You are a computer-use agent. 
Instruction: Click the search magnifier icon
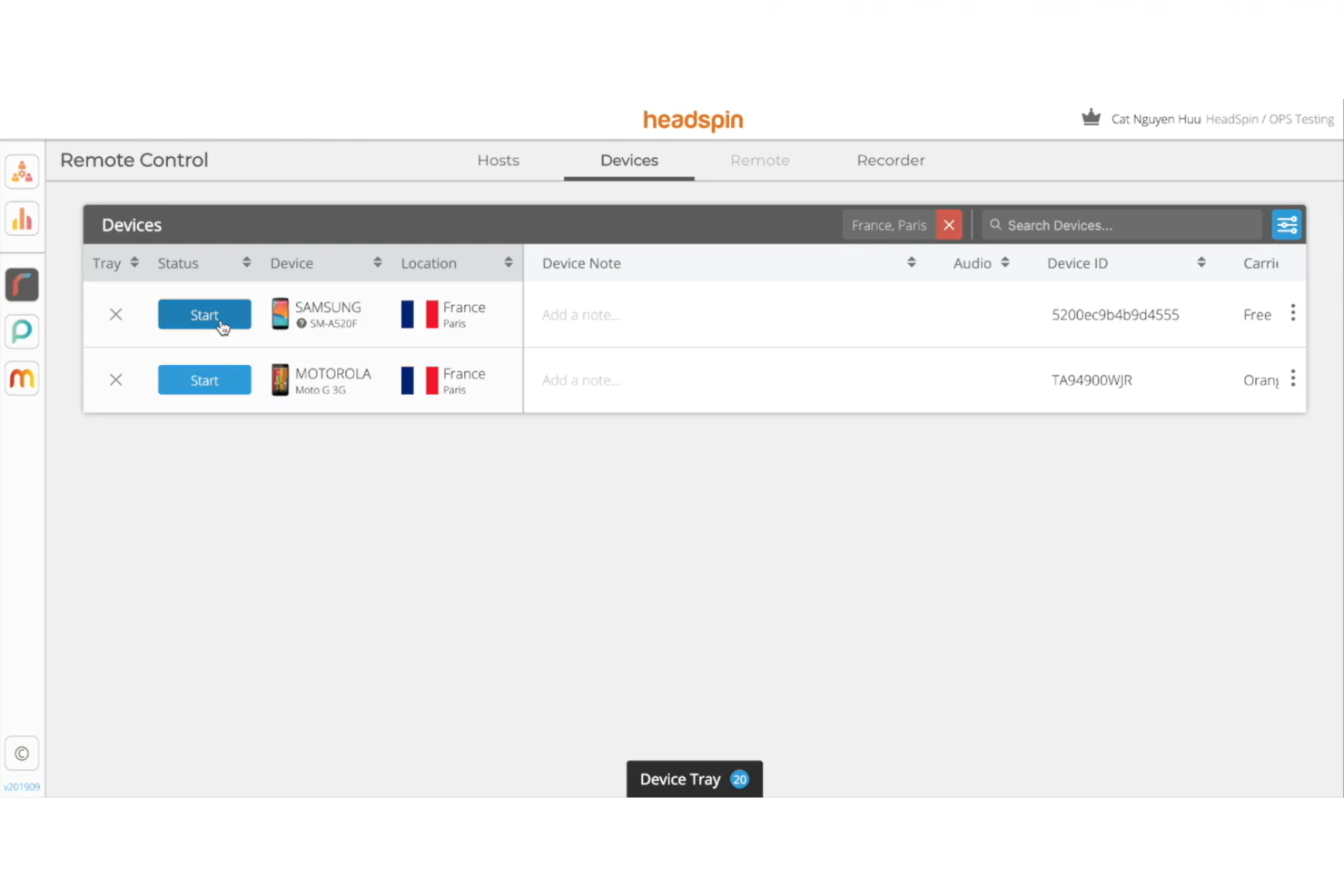tap(995, 225)
